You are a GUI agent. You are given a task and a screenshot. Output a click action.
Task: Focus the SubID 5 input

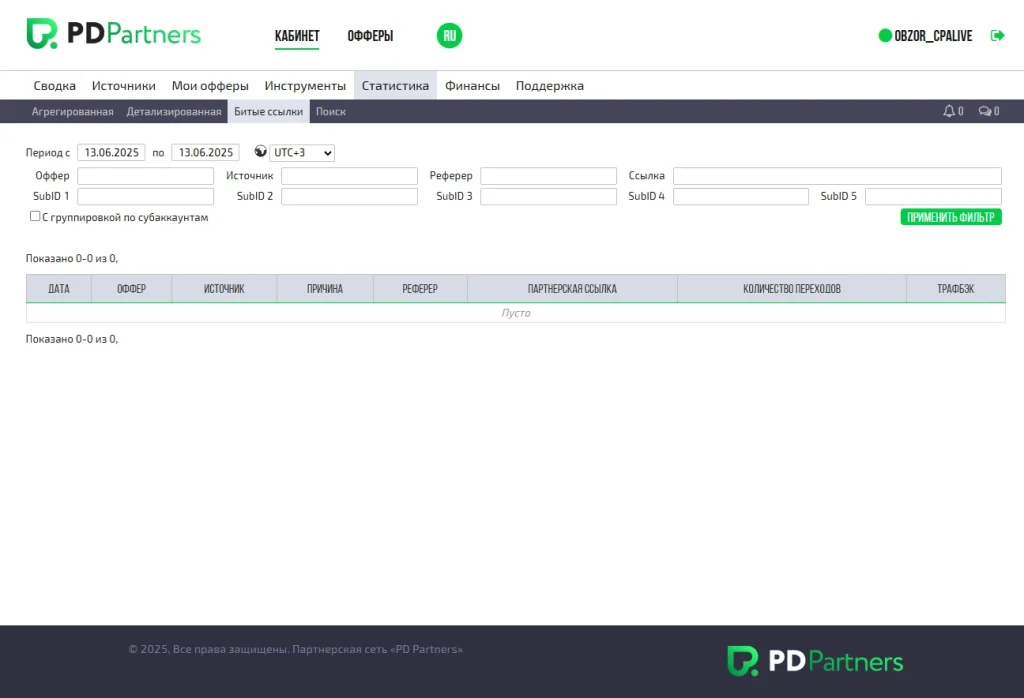(933, 197)
